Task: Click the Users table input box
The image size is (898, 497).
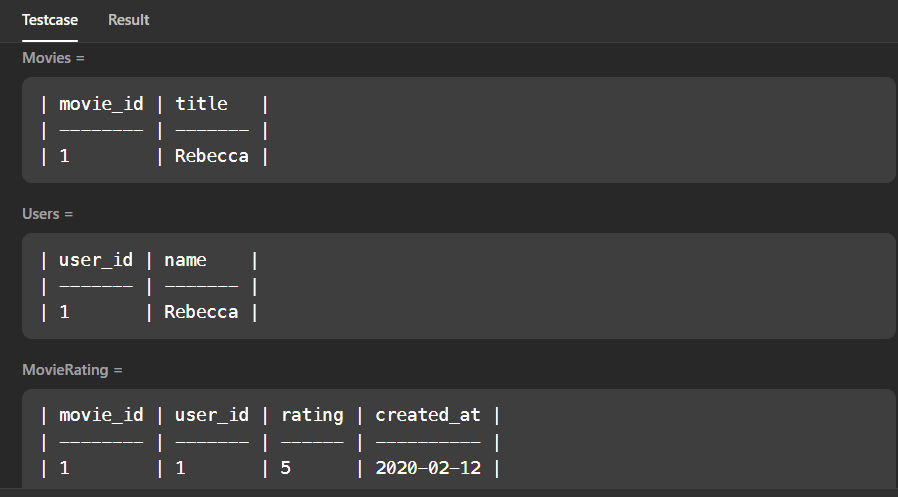Action: coord(458,286)
